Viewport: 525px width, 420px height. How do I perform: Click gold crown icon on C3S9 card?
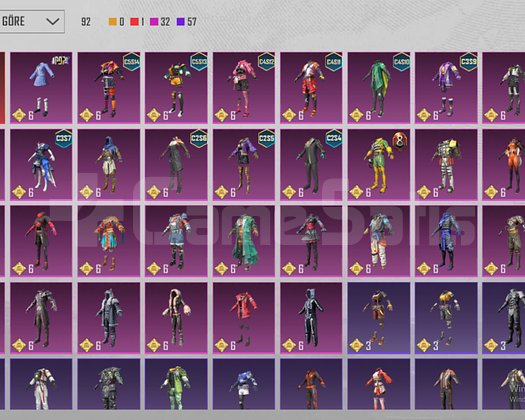coord(424,115)
